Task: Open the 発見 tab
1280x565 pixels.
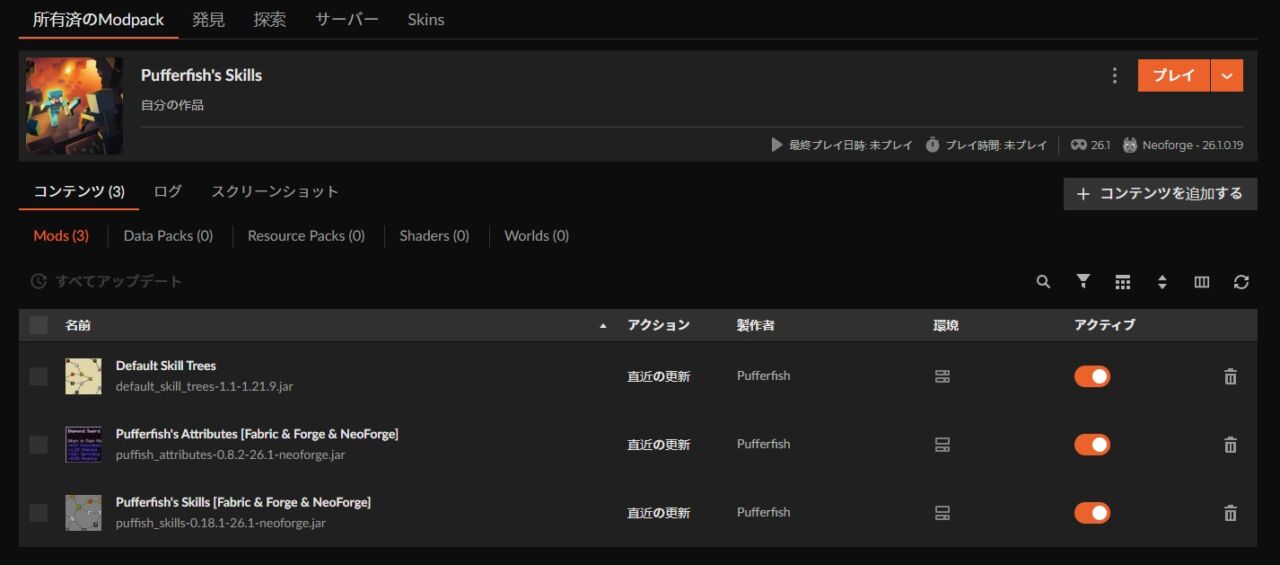Action: (x=208, y=19)
